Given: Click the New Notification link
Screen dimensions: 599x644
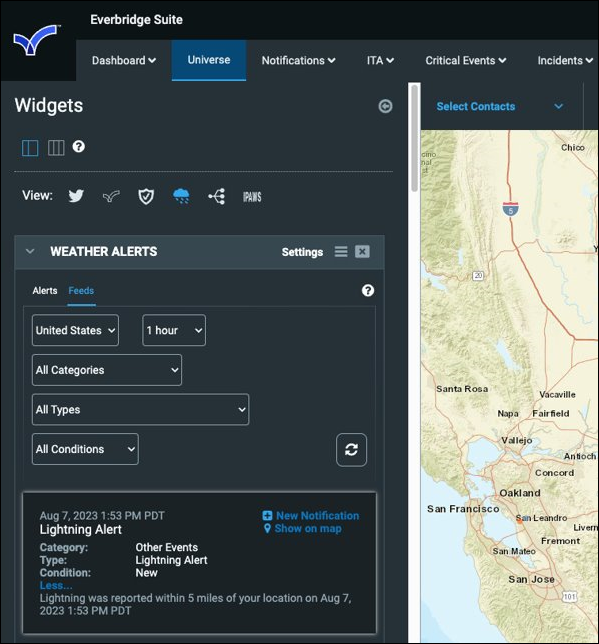Looking at the screenshot, I should [x=318, y=515].
